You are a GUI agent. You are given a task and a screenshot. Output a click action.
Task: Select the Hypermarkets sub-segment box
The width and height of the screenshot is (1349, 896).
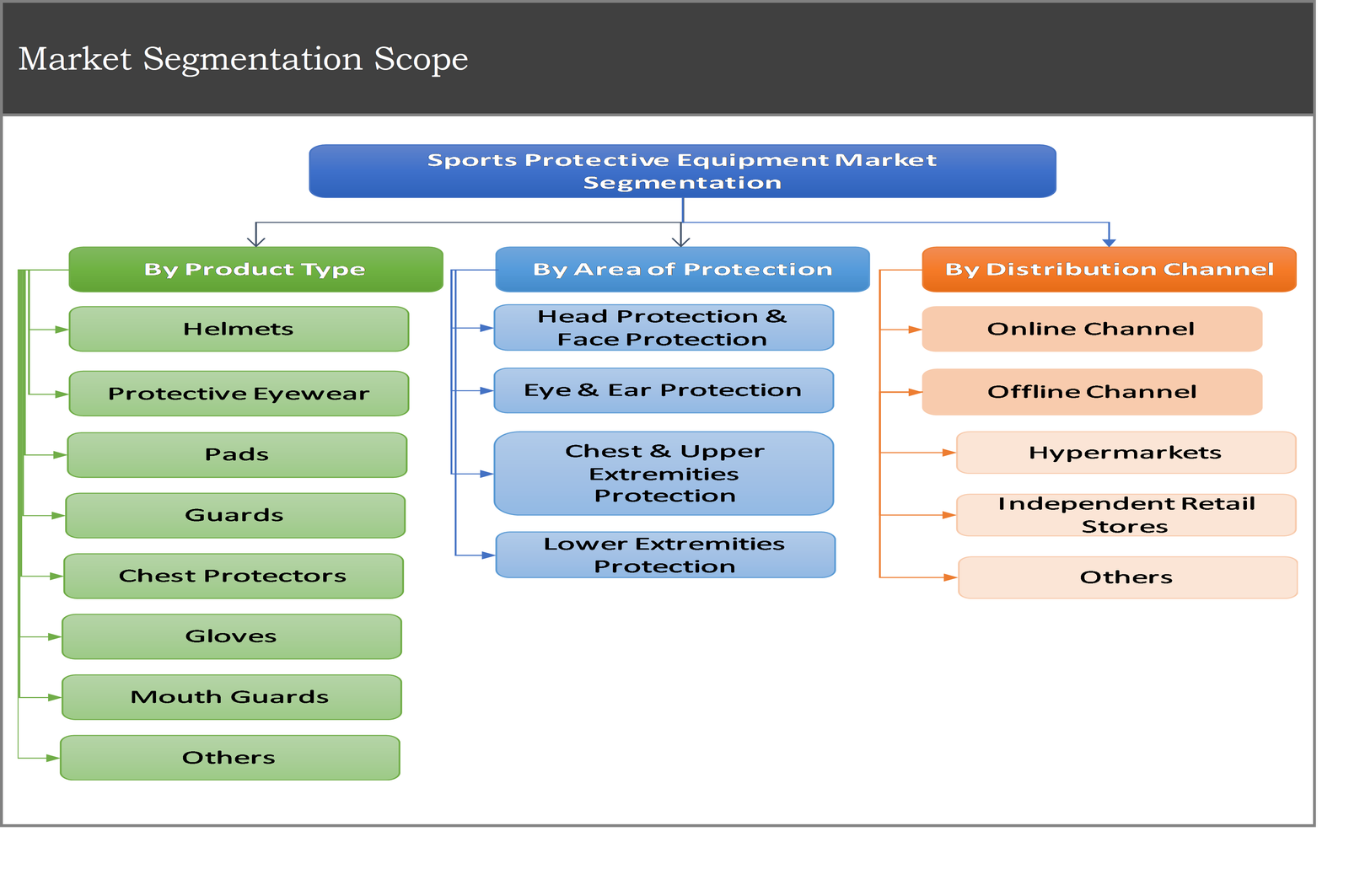click(x=1126, y=453)
